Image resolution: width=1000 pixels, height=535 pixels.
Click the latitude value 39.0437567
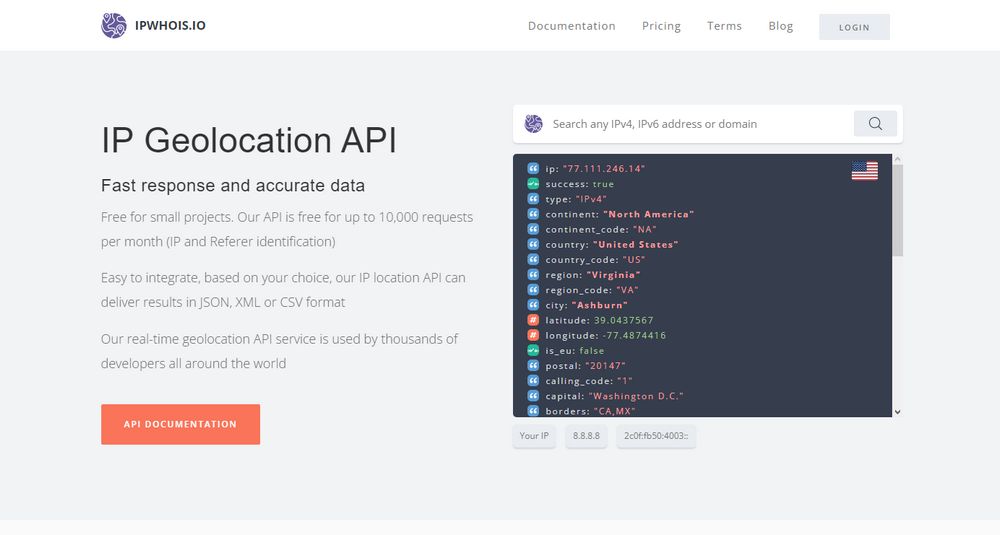(624, 320)
